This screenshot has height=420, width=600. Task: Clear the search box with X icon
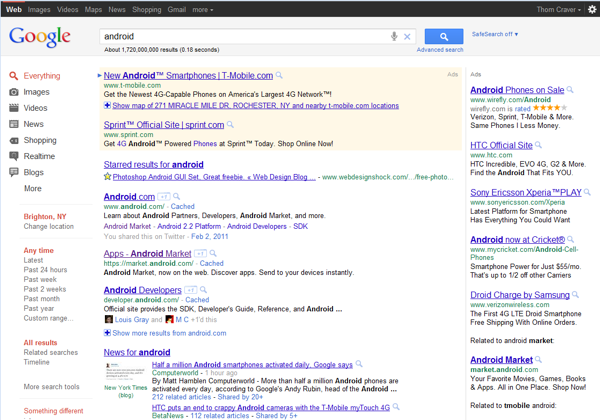[x=407, y=37]
